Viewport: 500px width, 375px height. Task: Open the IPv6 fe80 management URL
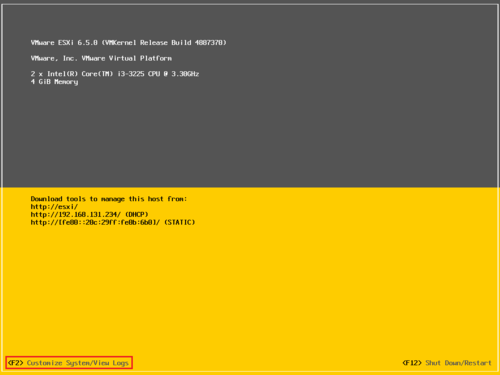pos(95,222)
